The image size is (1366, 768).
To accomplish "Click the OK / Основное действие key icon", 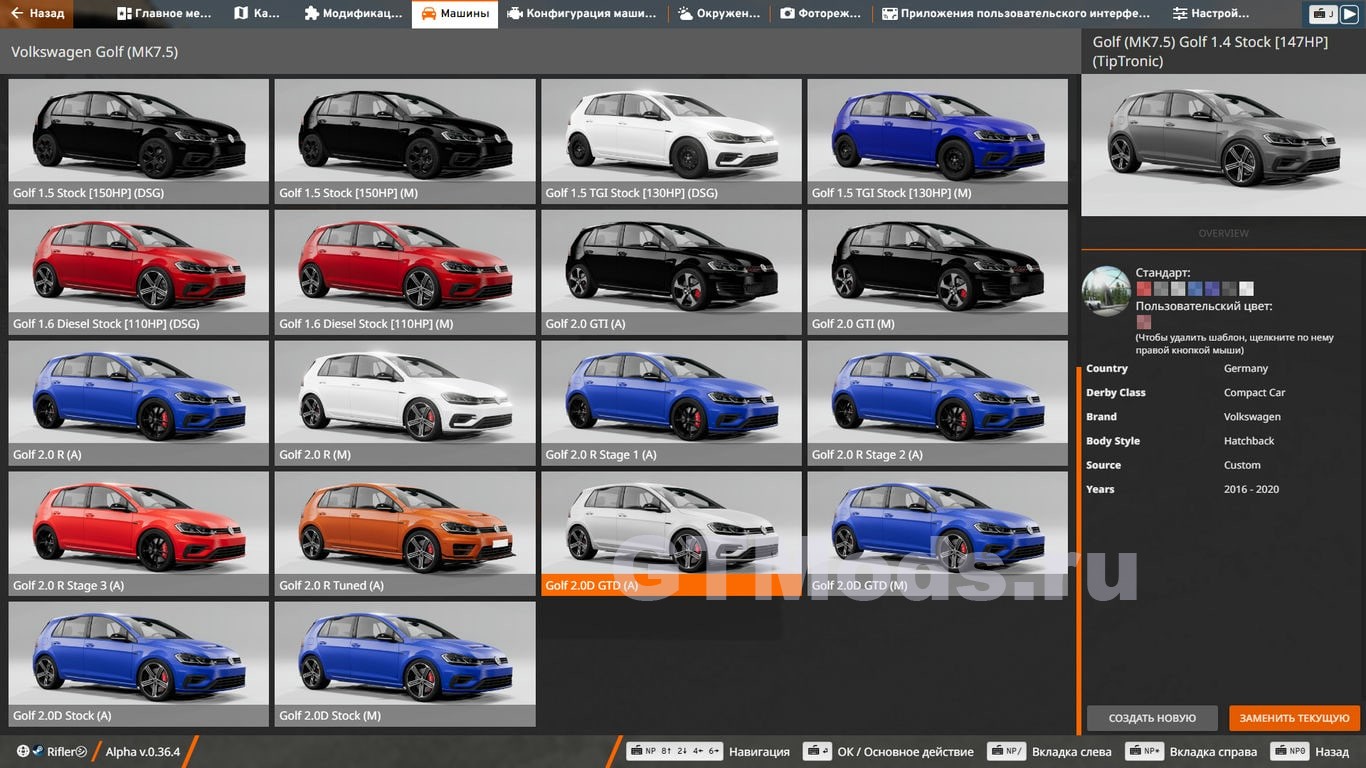I will [x=818, y=751].
